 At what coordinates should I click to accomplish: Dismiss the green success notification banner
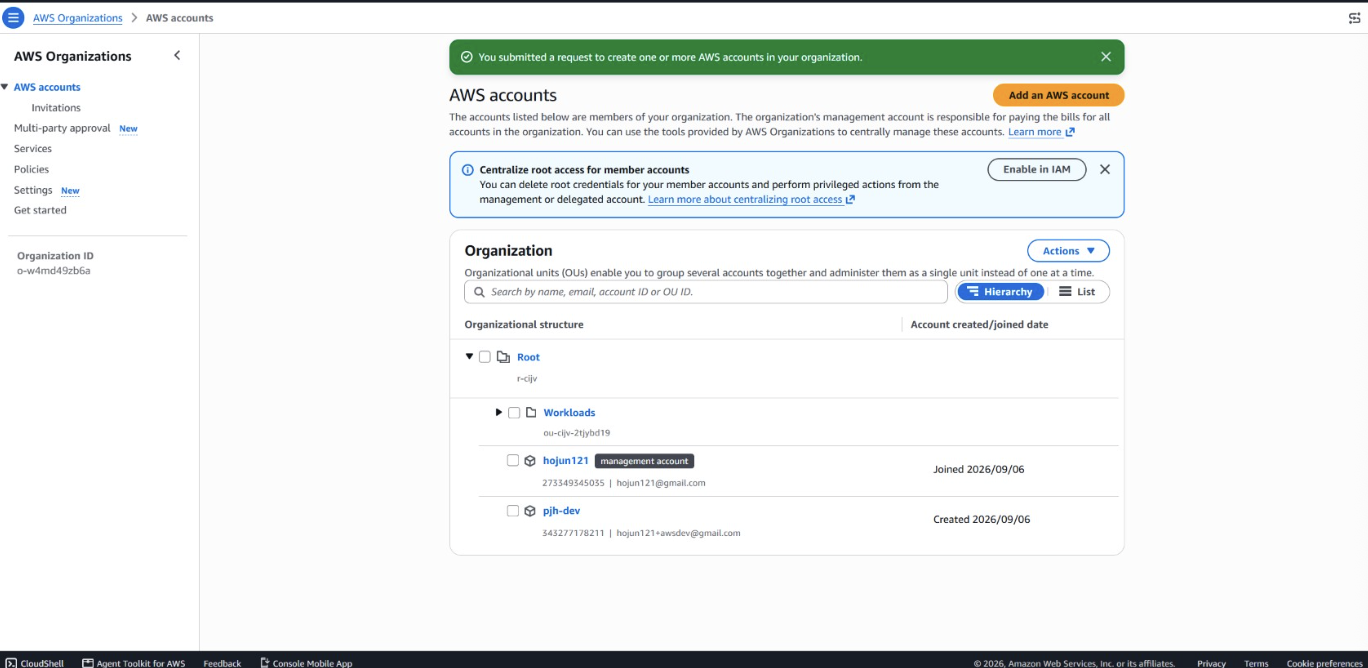1105,57
